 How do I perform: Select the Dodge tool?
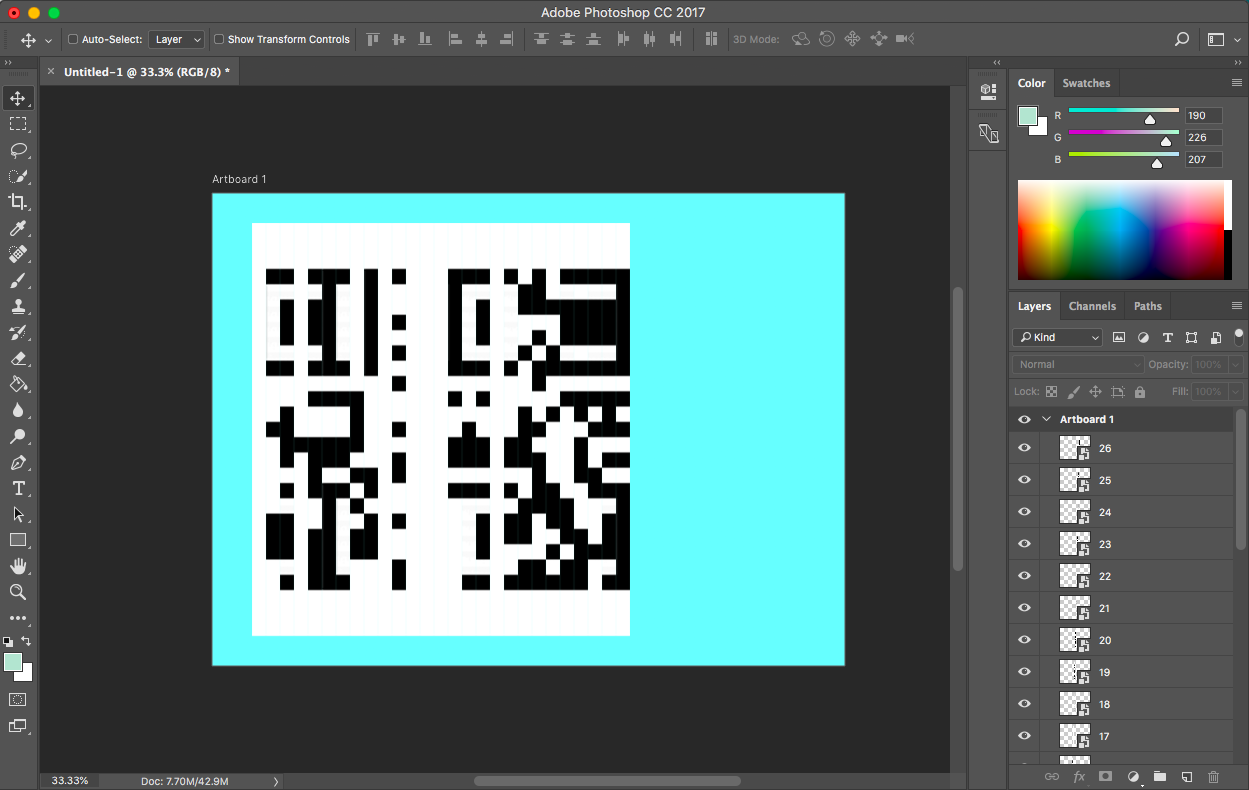[18, 436]
